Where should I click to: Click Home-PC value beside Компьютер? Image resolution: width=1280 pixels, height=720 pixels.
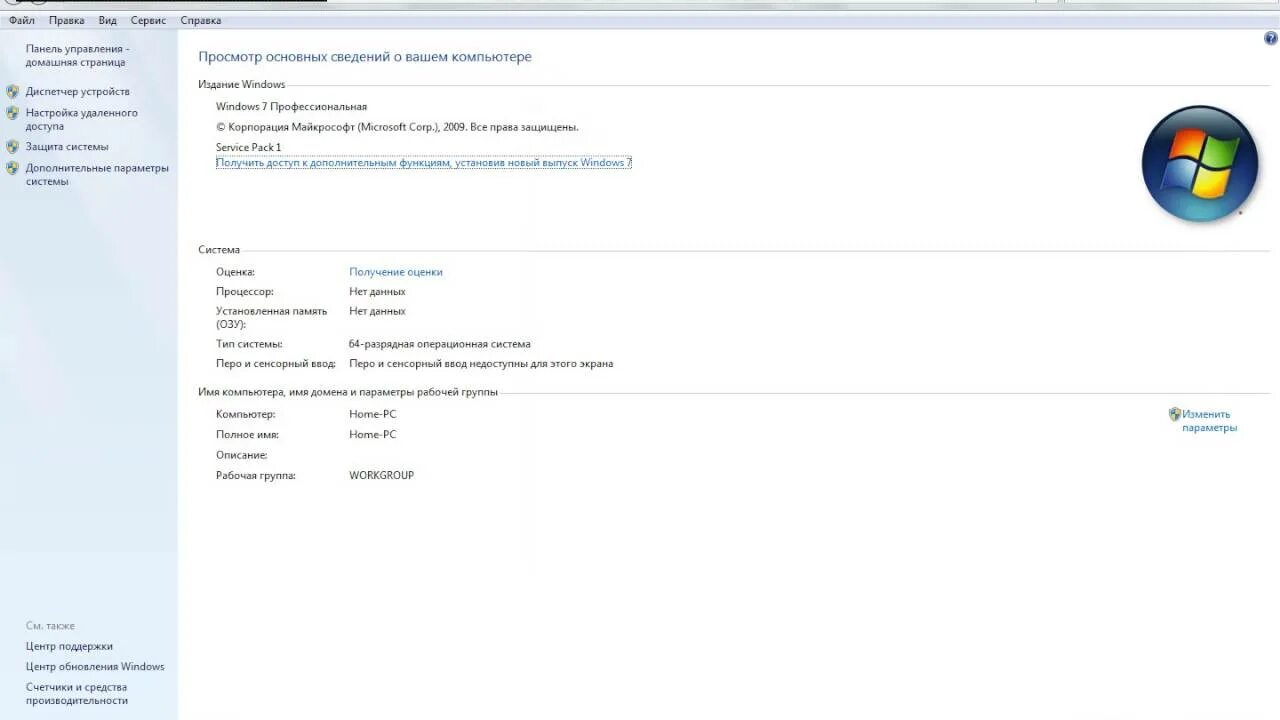tap(372, 414)
